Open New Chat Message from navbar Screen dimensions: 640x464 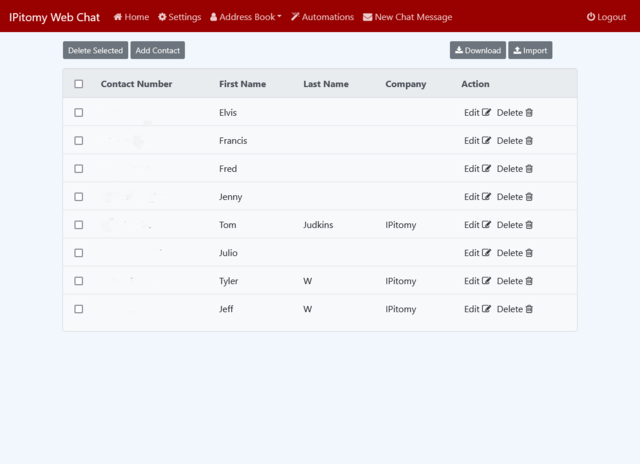[x=407, y=17]
